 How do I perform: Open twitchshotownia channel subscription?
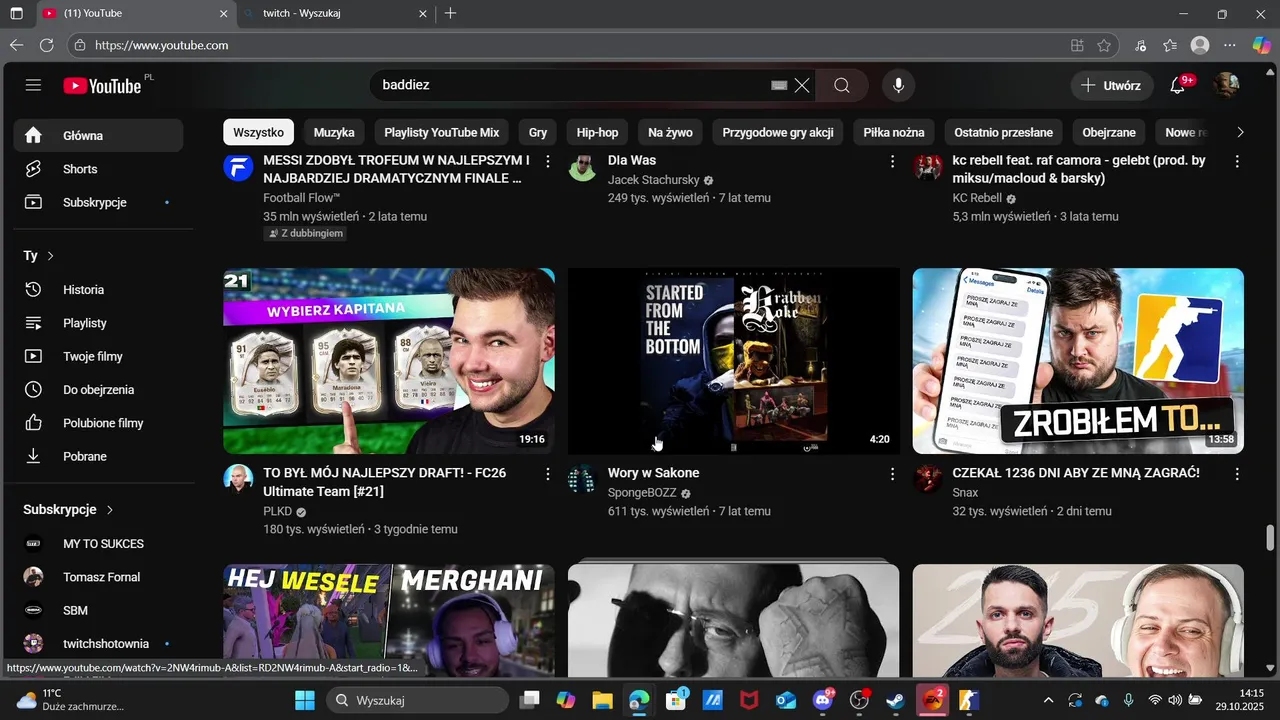(x=98, y=644)
